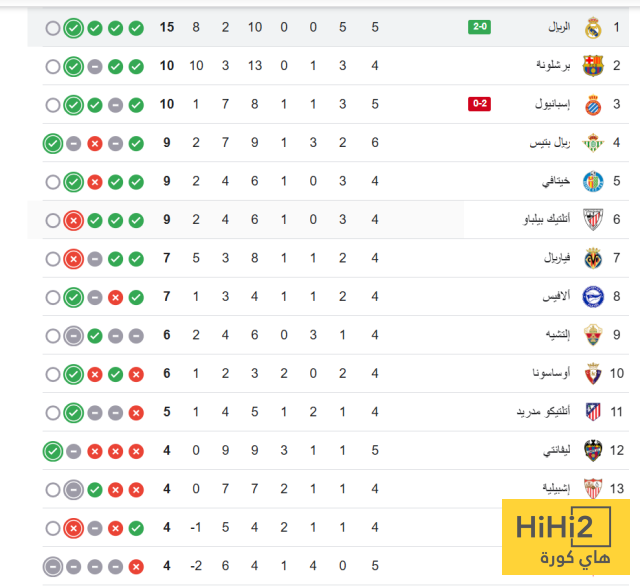Click the Atletico Madrid club crest
Viewport: 640px width, 586px height.
pos(593,412)
